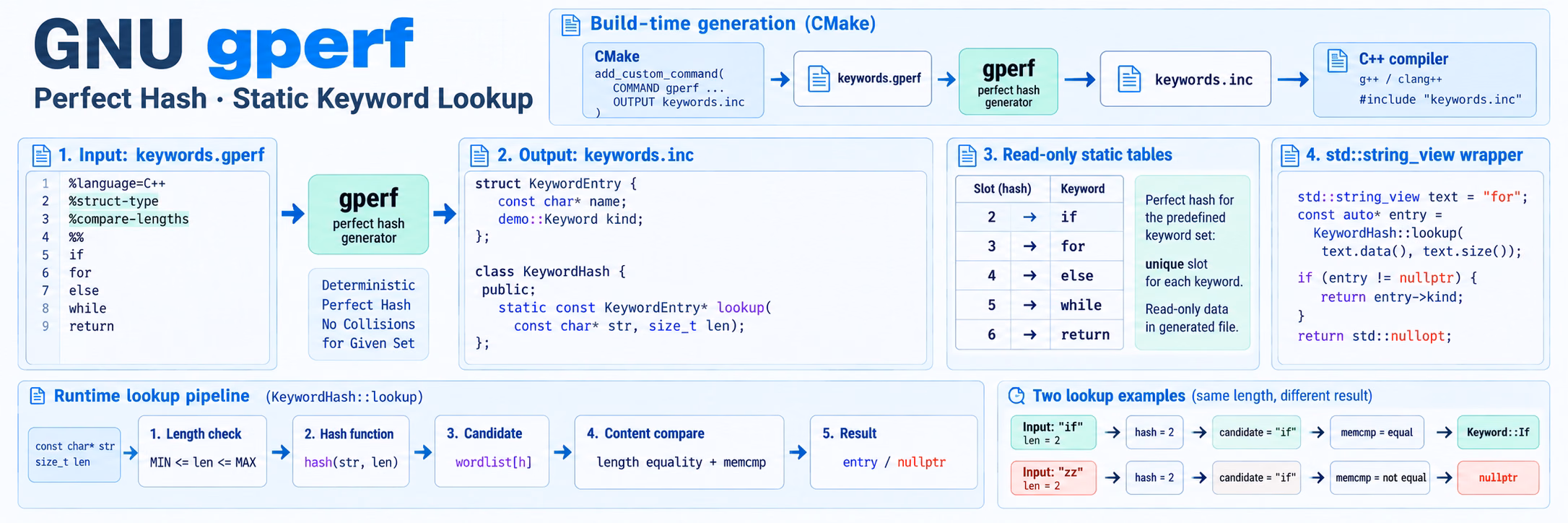This screenshot has width=1568, height=523.
Task: Click the 'const char* str / size_t len' input box
Action: pyautogui.click(x=74, y=454)
